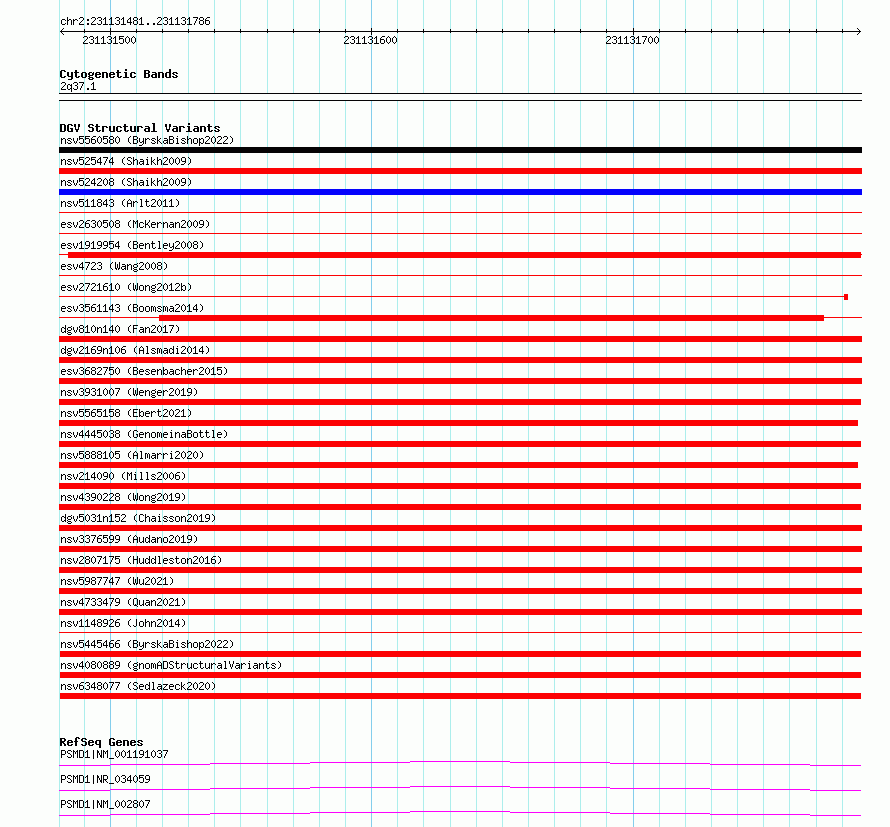Select the nsv511843 (Arlt2011) label
The height and width of the screenshot is (827, 890).
click(x=120, y=203)
